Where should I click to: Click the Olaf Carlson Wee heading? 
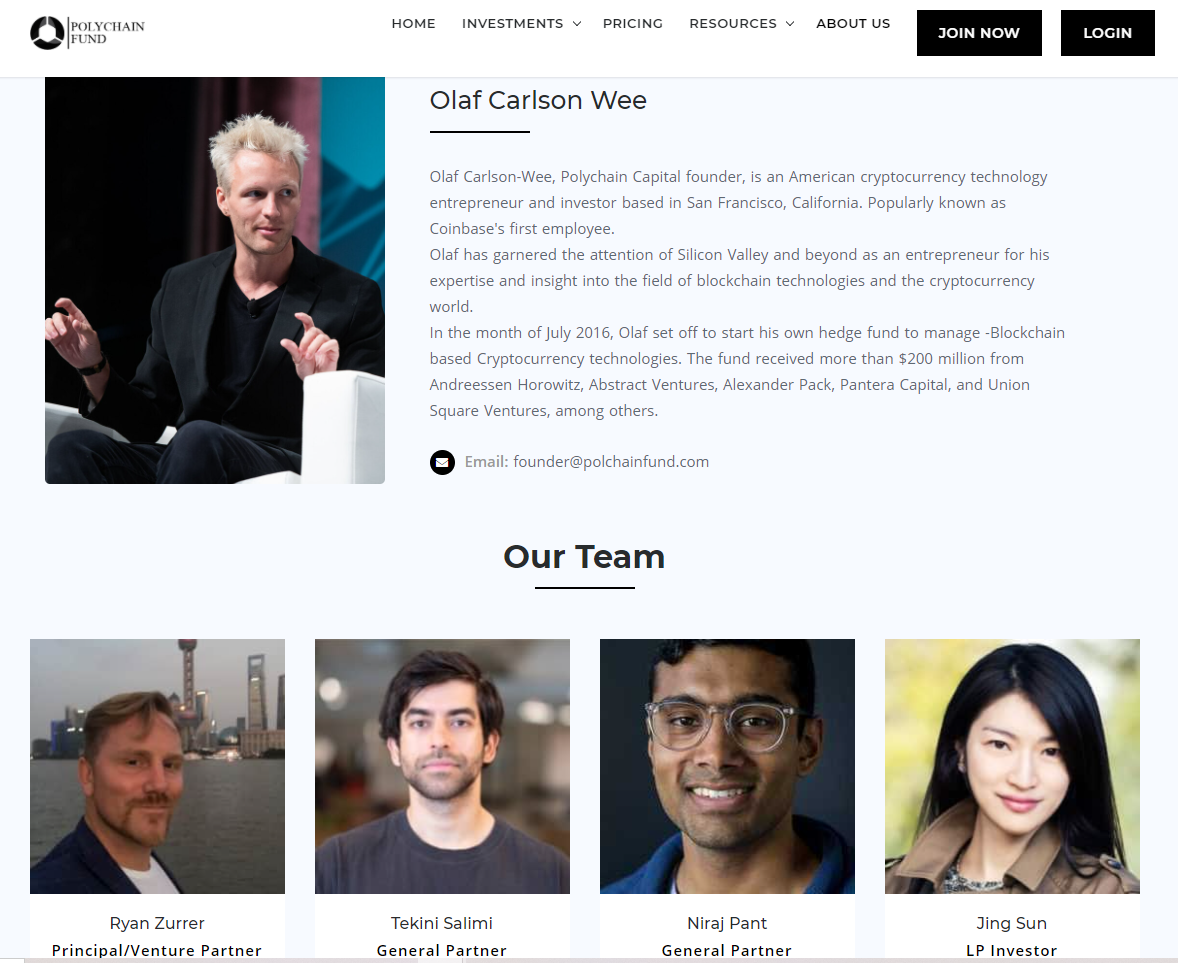(x=538, y=100)
